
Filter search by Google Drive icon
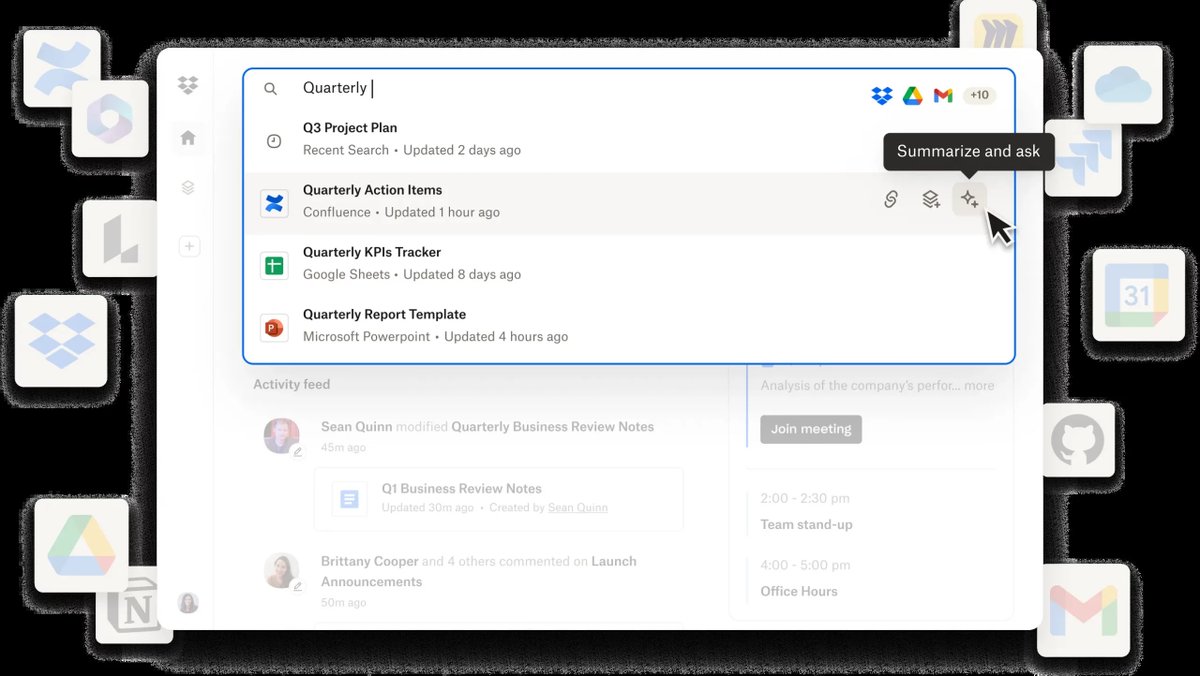tap(912, 96)
